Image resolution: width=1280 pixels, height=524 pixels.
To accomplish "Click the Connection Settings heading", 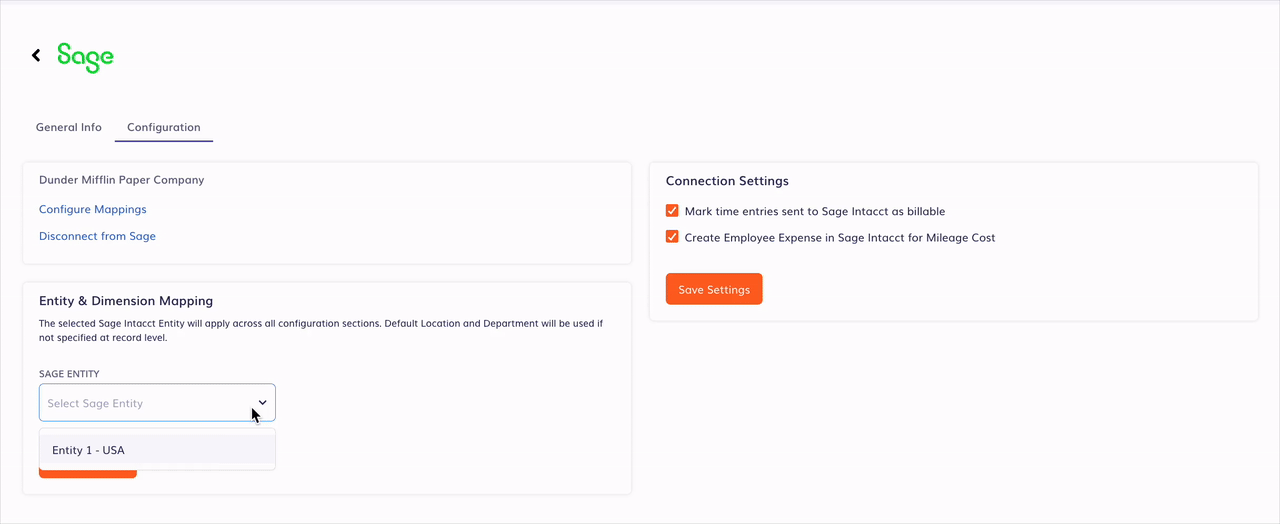I will pos(727,181).
